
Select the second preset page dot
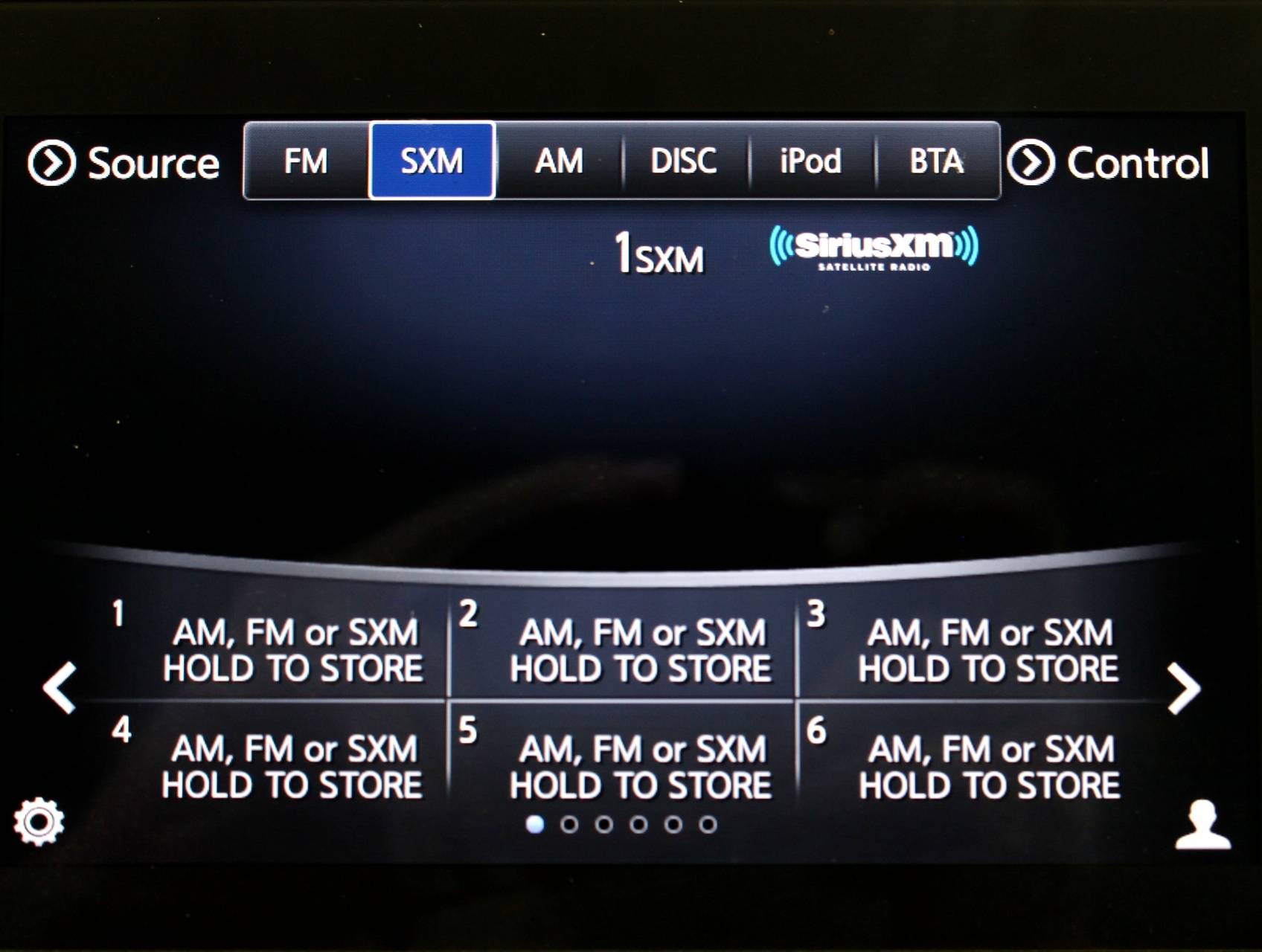[x=569, y=824]
